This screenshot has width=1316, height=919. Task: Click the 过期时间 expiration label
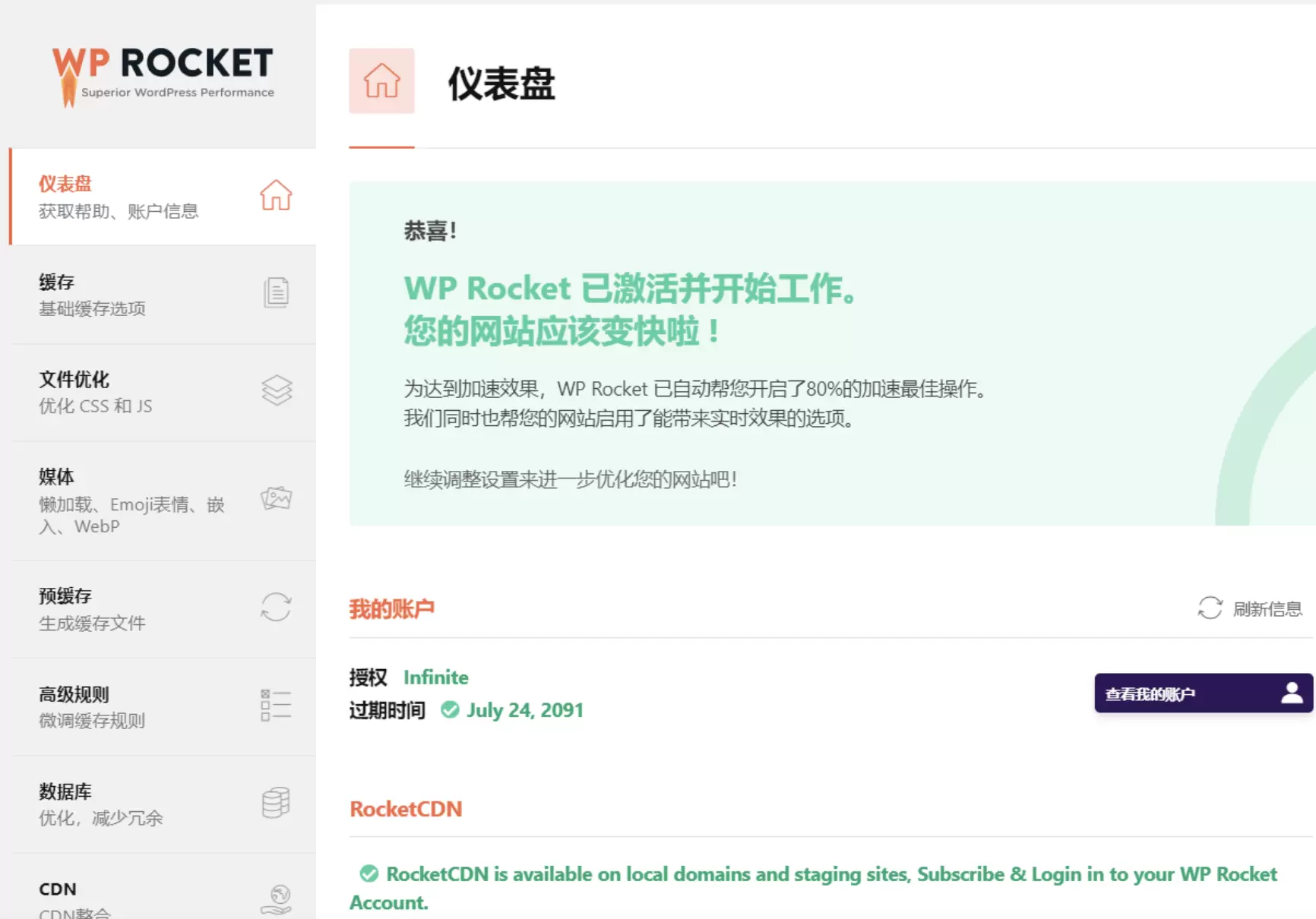[x=387, y=710]
